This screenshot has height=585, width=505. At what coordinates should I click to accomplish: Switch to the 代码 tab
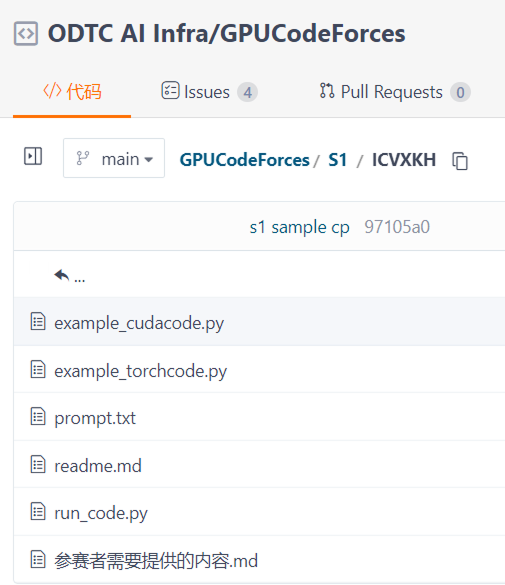click(72, 92)
